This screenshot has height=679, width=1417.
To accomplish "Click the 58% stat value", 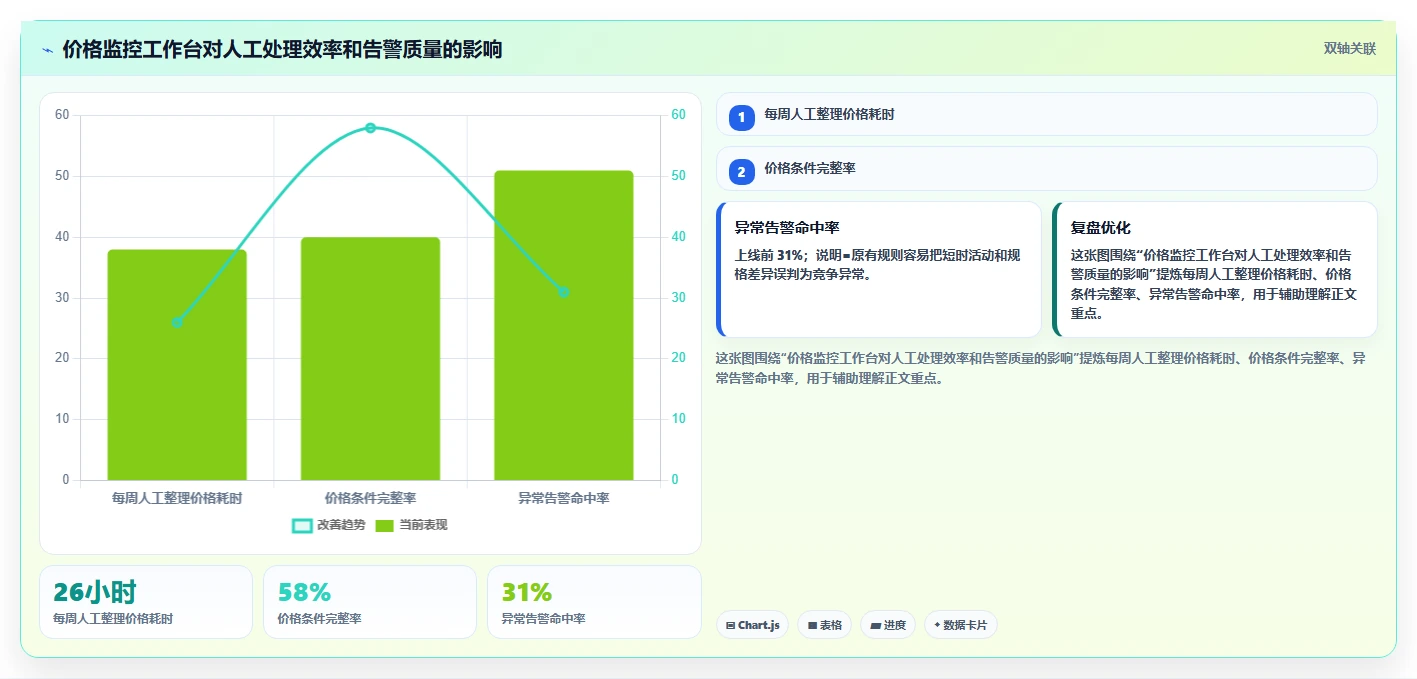I will point(304,592).
